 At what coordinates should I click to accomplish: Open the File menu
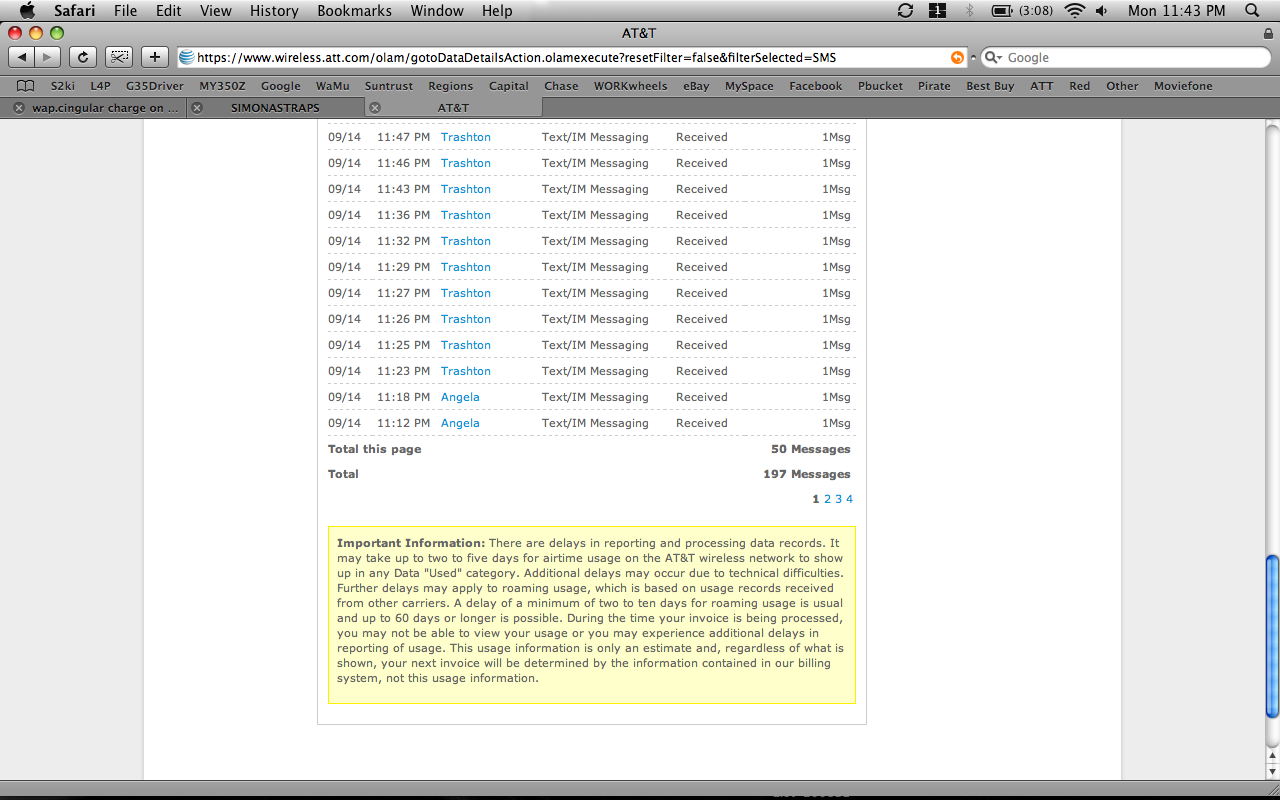pos(125,11)
